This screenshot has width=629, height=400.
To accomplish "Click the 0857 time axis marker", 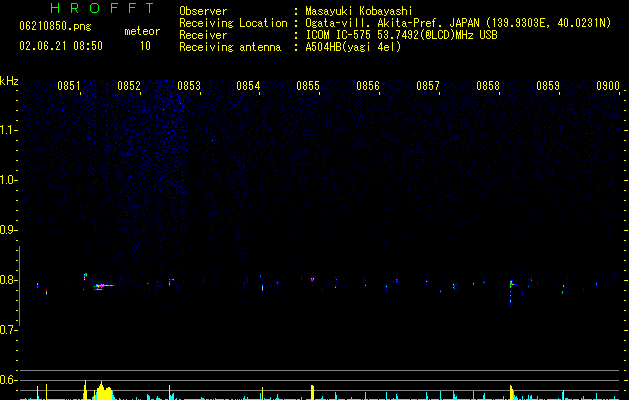I will (x=428, y=86).
